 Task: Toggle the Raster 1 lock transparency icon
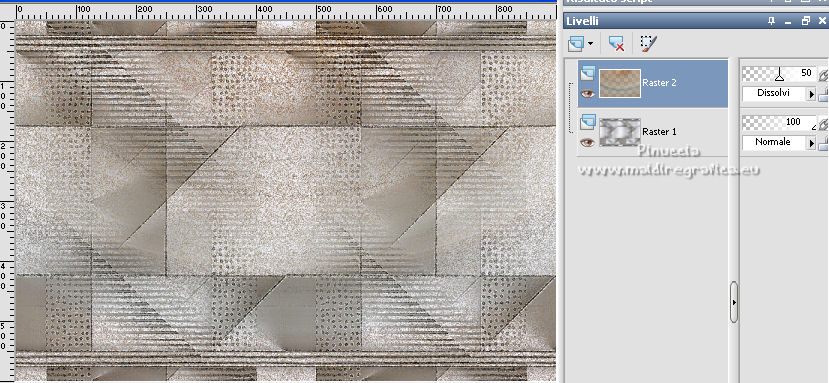[x=824, y=143]
